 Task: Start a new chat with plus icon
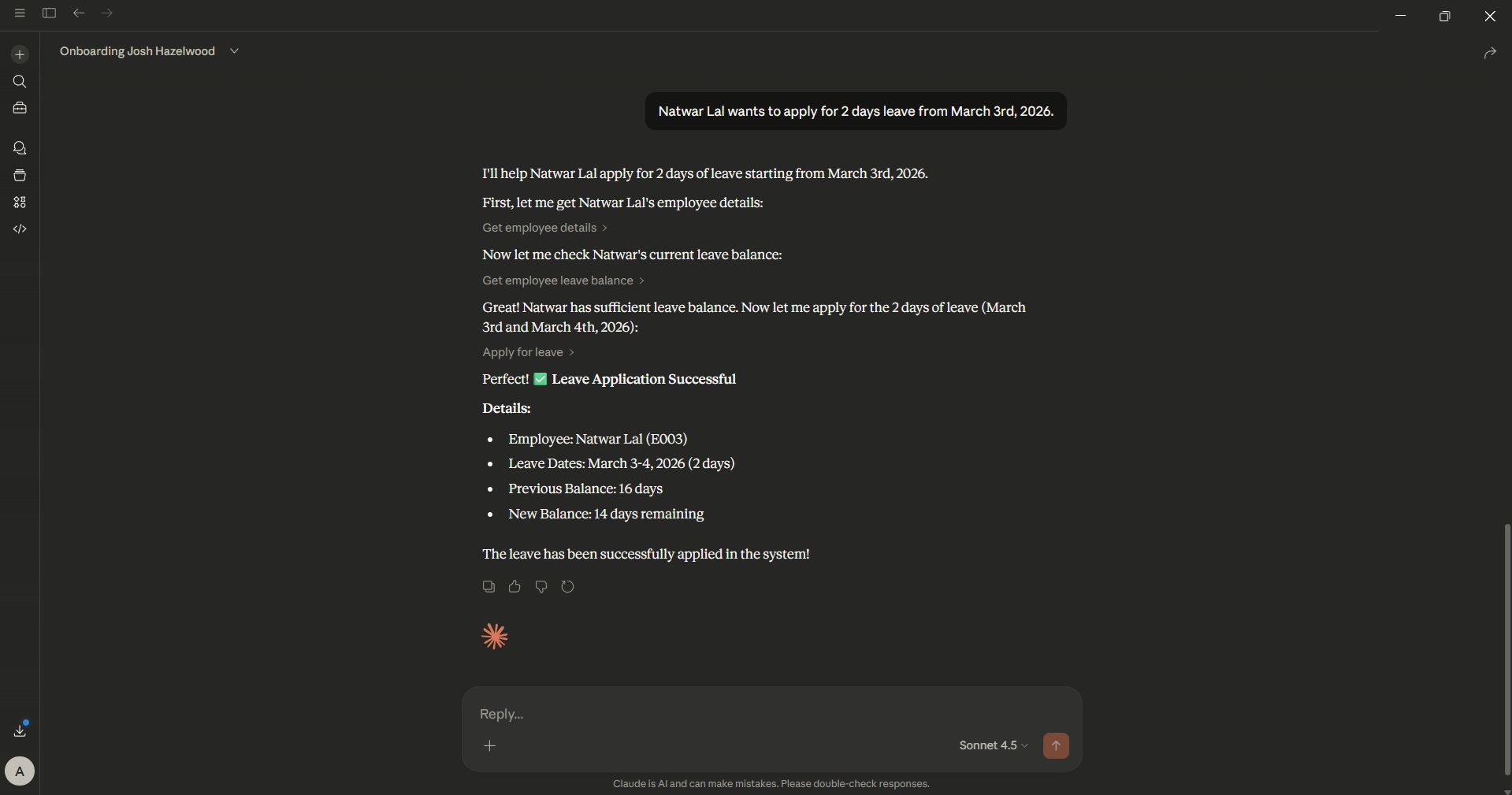[x=20, y=54]
